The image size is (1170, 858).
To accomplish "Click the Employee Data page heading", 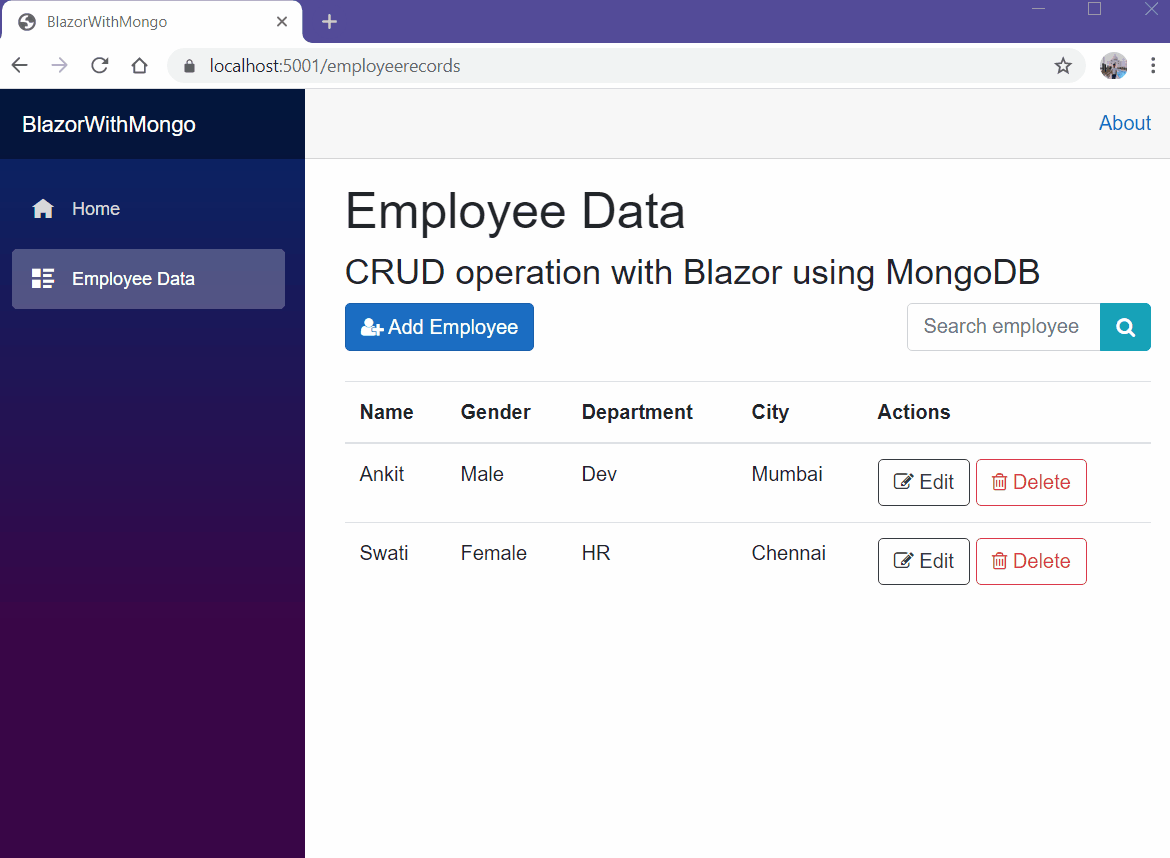I will click(515, 211).
